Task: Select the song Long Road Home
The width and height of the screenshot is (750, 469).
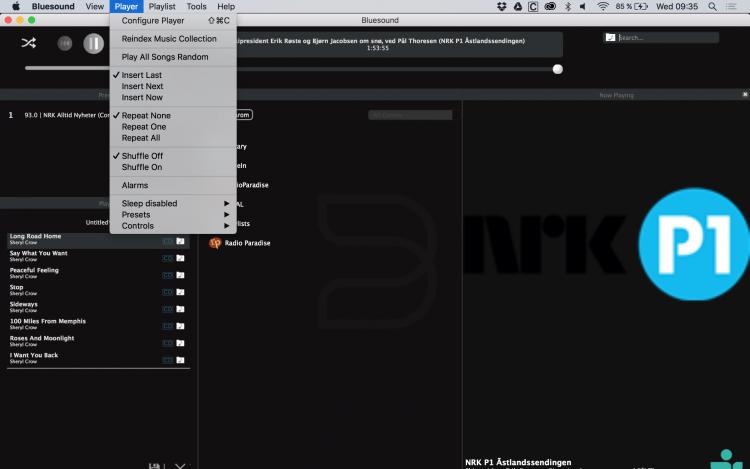Action: (x=35, y=236)
